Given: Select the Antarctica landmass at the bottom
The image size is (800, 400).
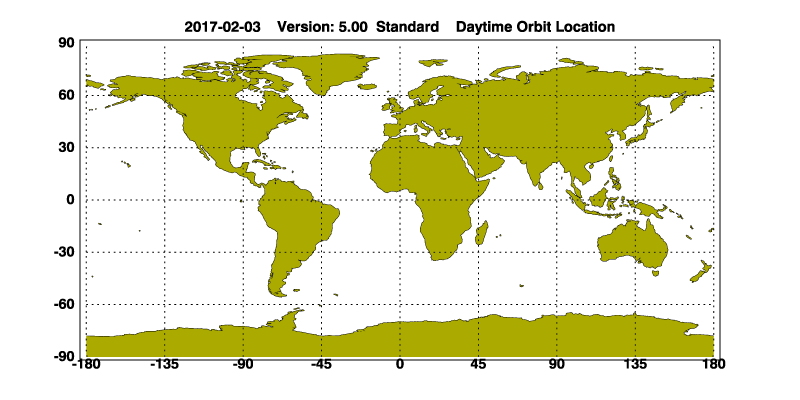Looking at the screenshot, I should (x=400, y=338).
